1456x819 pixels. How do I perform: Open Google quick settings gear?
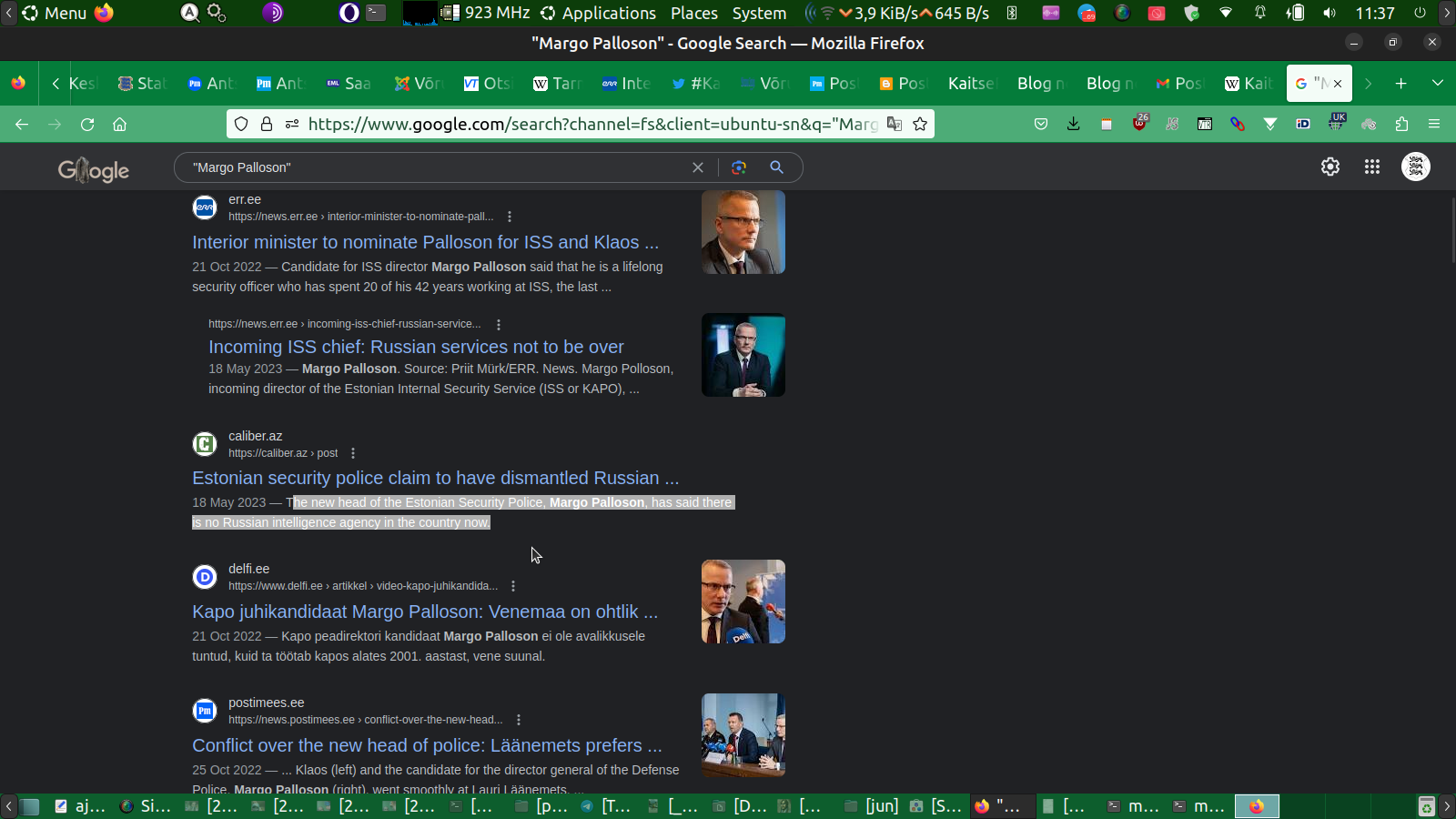coord(1330,167)
